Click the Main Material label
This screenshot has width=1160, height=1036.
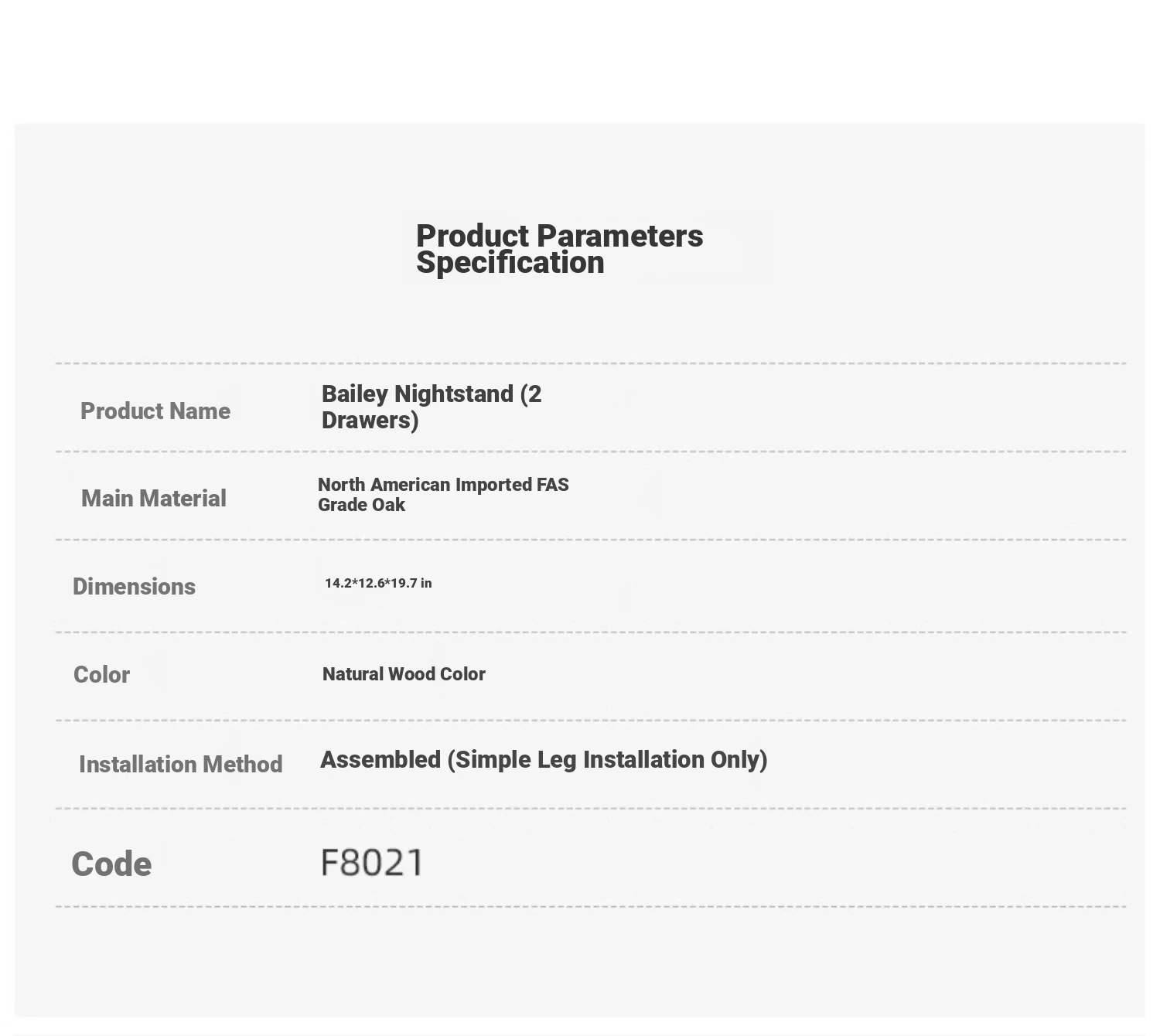click(x=153, y=498)
